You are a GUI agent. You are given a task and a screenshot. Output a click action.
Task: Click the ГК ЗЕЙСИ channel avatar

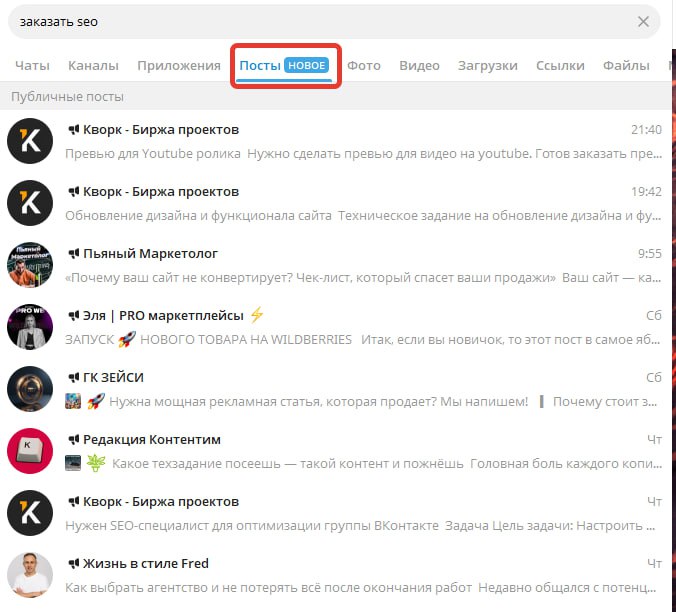click(x=30, y=389)
